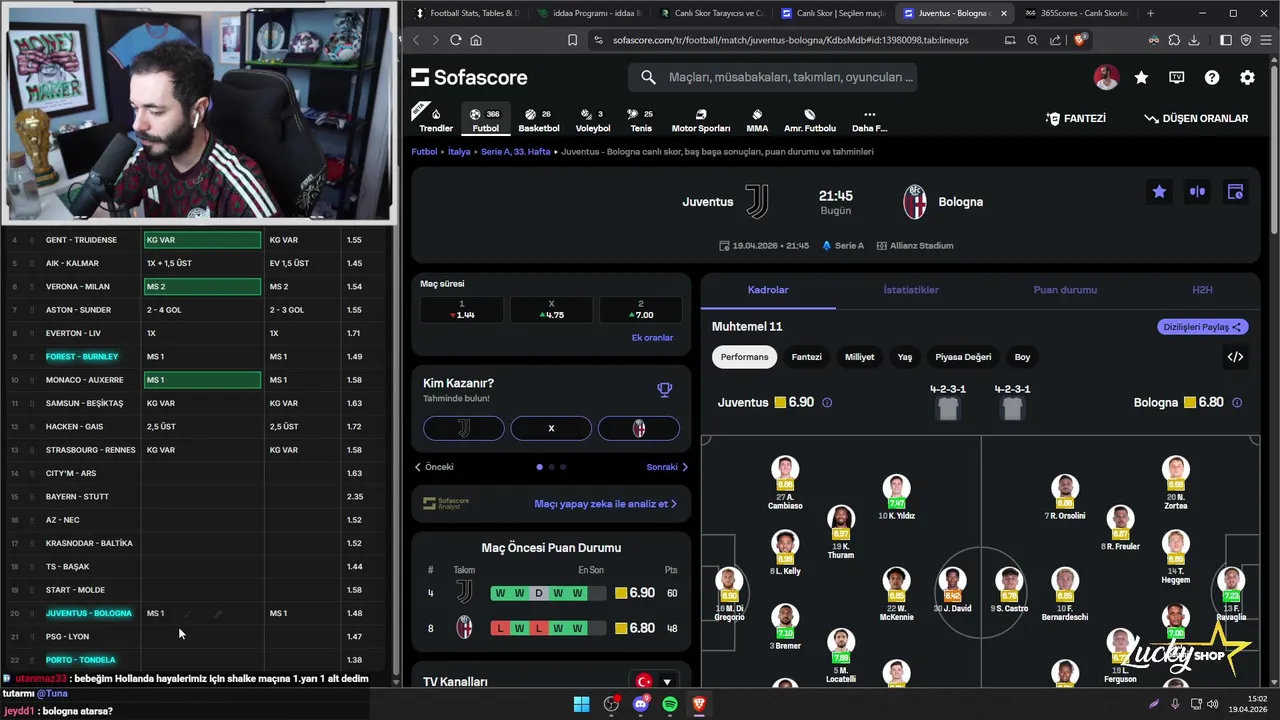Viewport: 1280px width, 720px height.
Task: Vote X draw in Kim Kazanır
Action: tap(551, 428)
